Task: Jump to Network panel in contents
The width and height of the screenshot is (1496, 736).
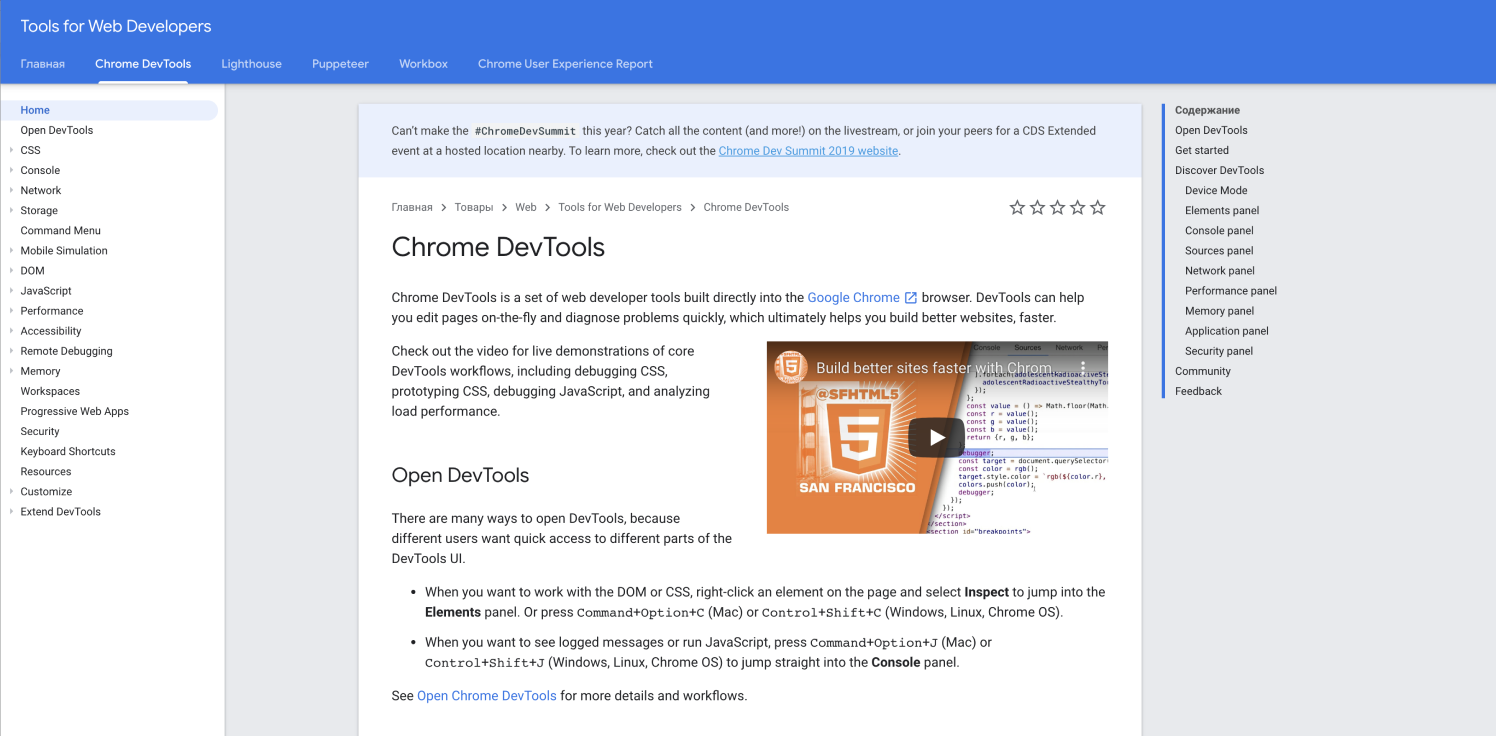Action: pos(1220,270)
